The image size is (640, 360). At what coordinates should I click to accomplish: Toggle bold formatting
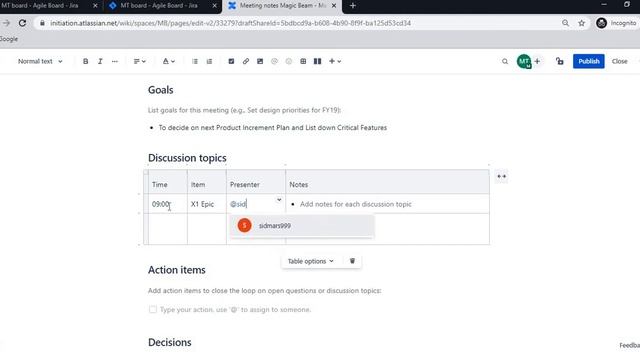pyautogui.click(x=85, y=61)
